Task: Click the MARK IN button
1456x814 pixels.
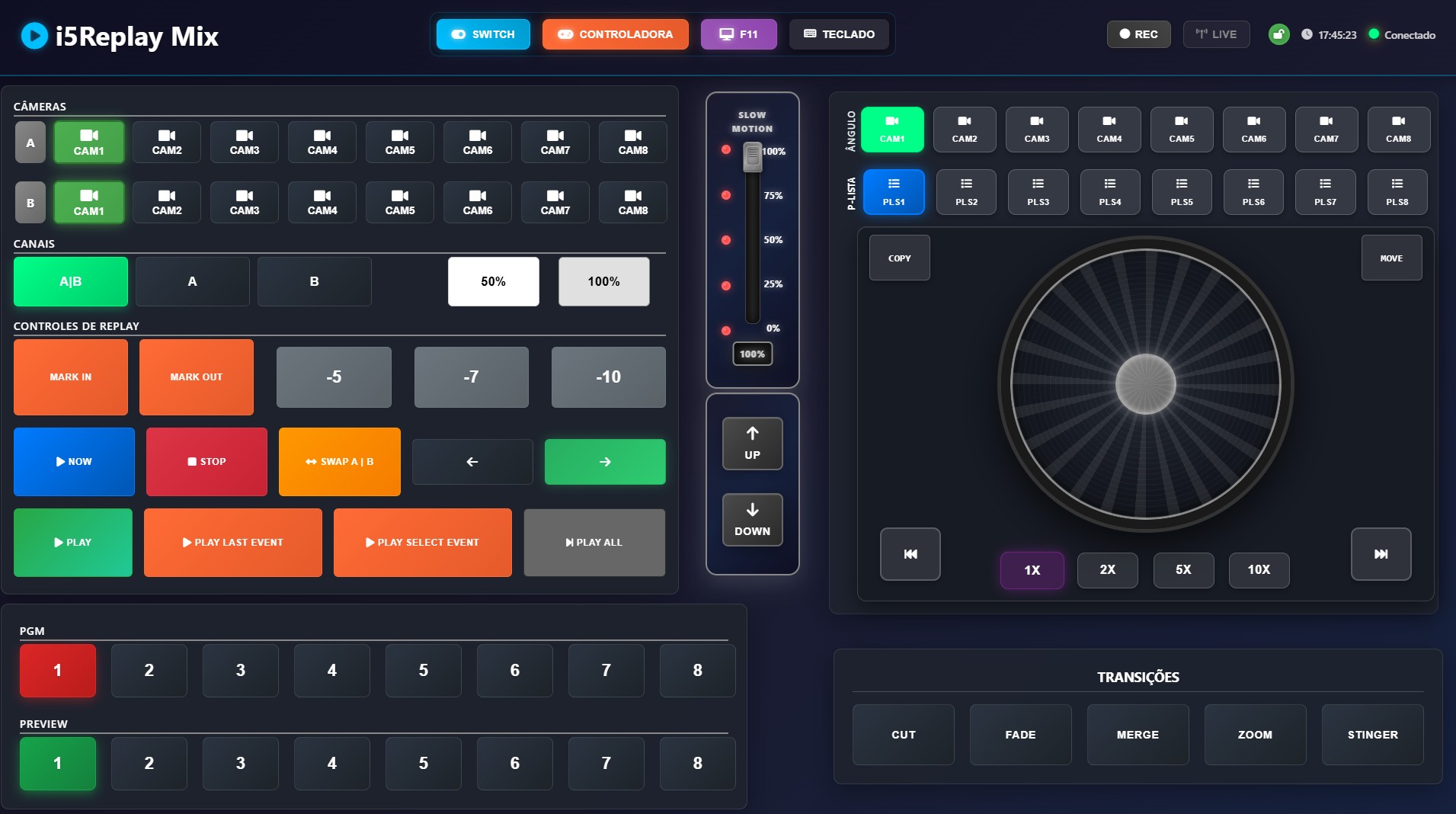Action: [x=71, y=377]
